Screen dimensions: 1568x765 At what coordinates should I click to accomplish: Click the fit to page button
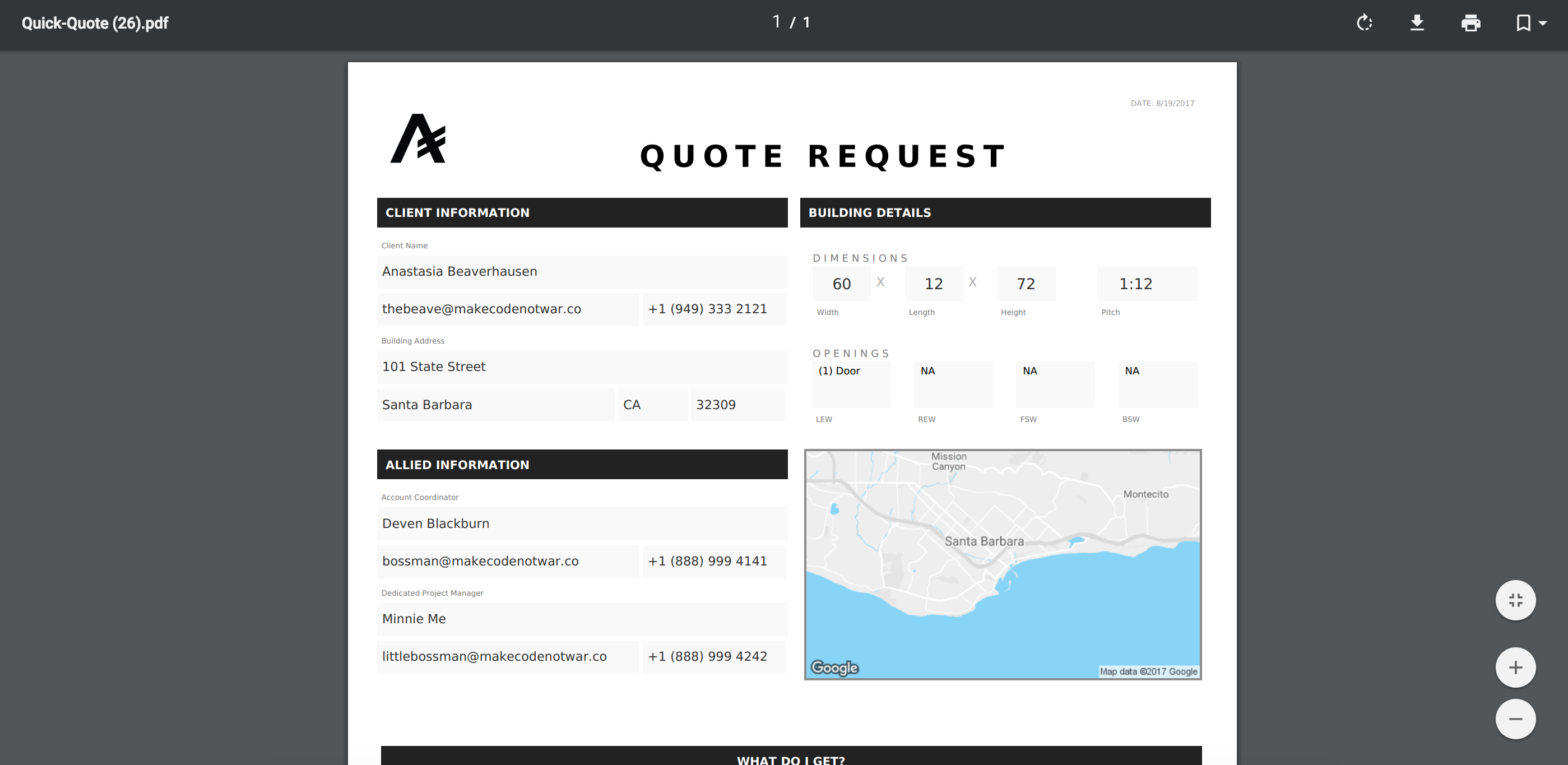click(x=1515, y=600)
